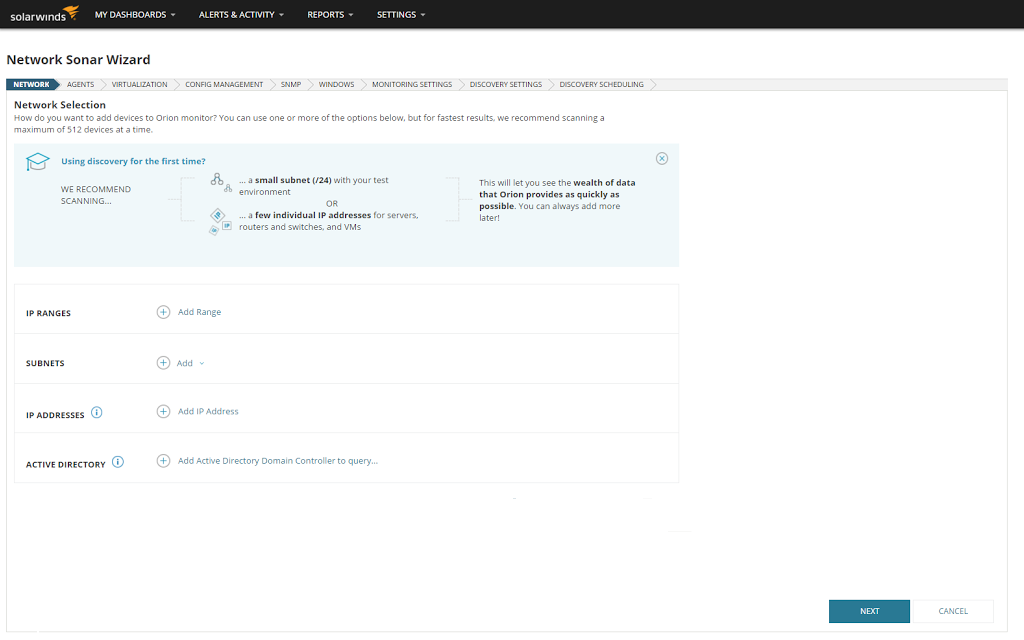
Task: Click the plus icon in Subnets row
Action: [x=163, y=363]
